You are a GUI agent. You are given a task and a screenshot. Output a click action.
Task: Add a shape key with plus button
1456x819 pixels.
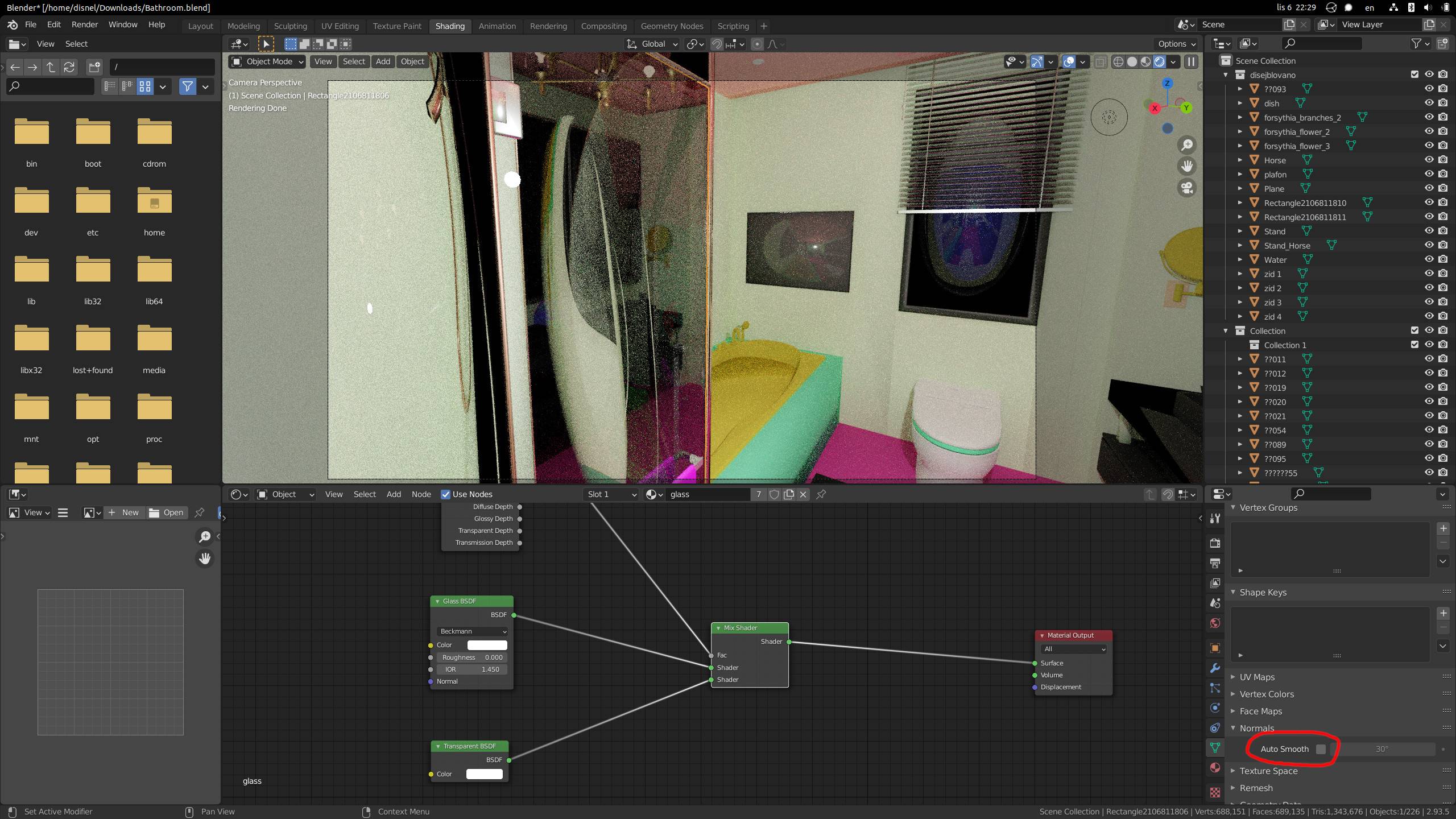(x=1443, y=613)
